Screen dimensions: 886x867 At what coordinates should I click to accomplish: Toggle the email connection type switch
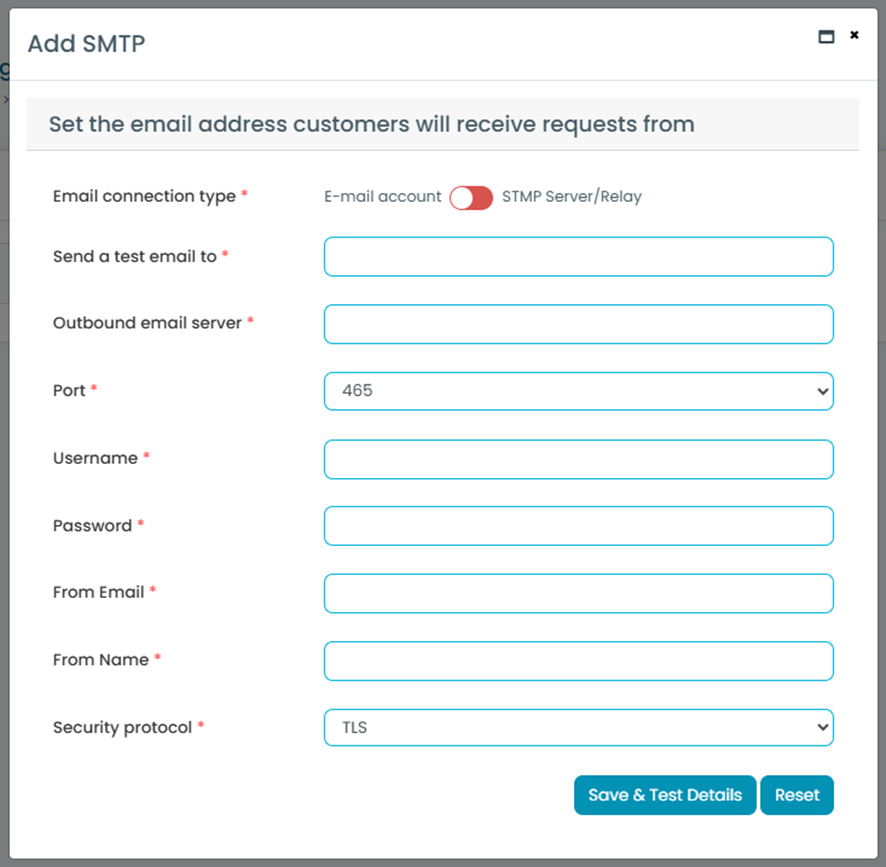(471, 198)
